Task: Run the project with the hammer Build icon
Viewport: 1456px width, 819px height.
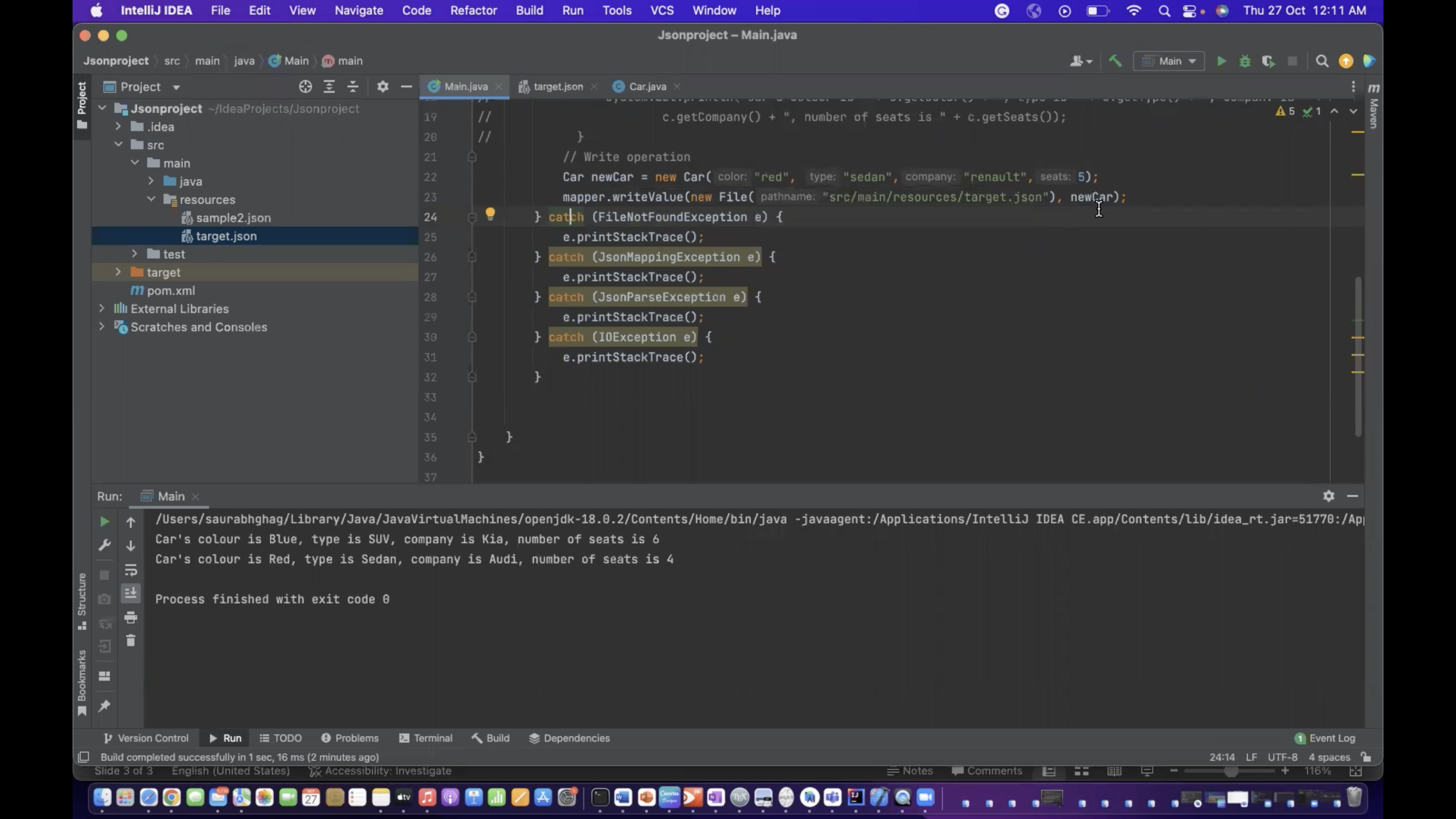Action: [x=1114, y=61]
